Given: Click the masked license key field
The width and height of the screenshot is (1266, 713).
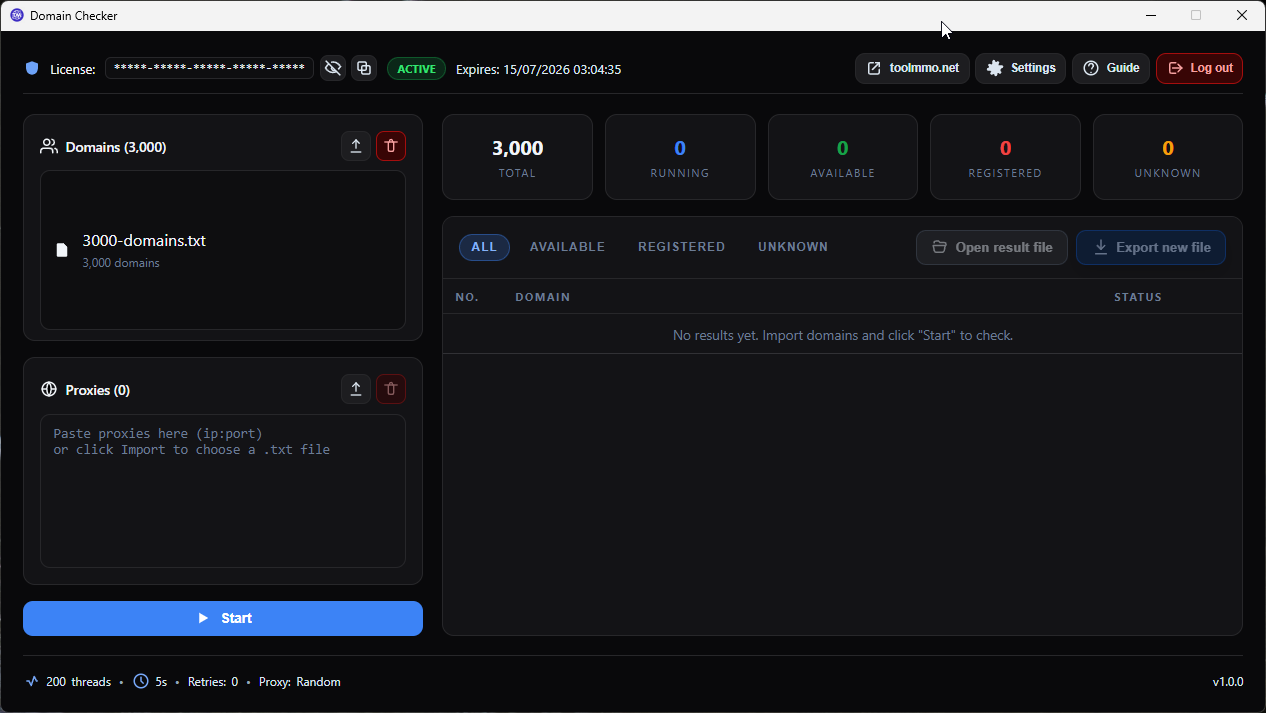Looking at the screenshot, I should (209, 68).
